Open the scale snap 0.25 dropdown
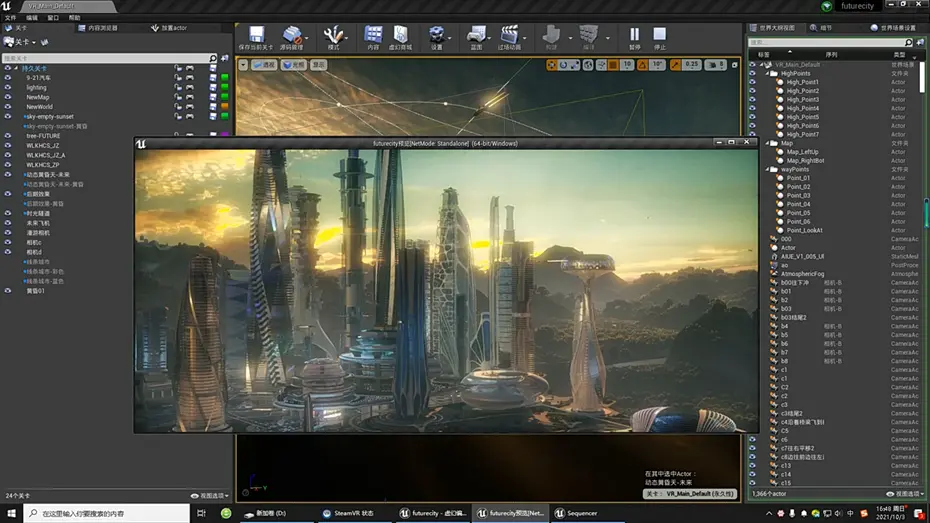 692,65
